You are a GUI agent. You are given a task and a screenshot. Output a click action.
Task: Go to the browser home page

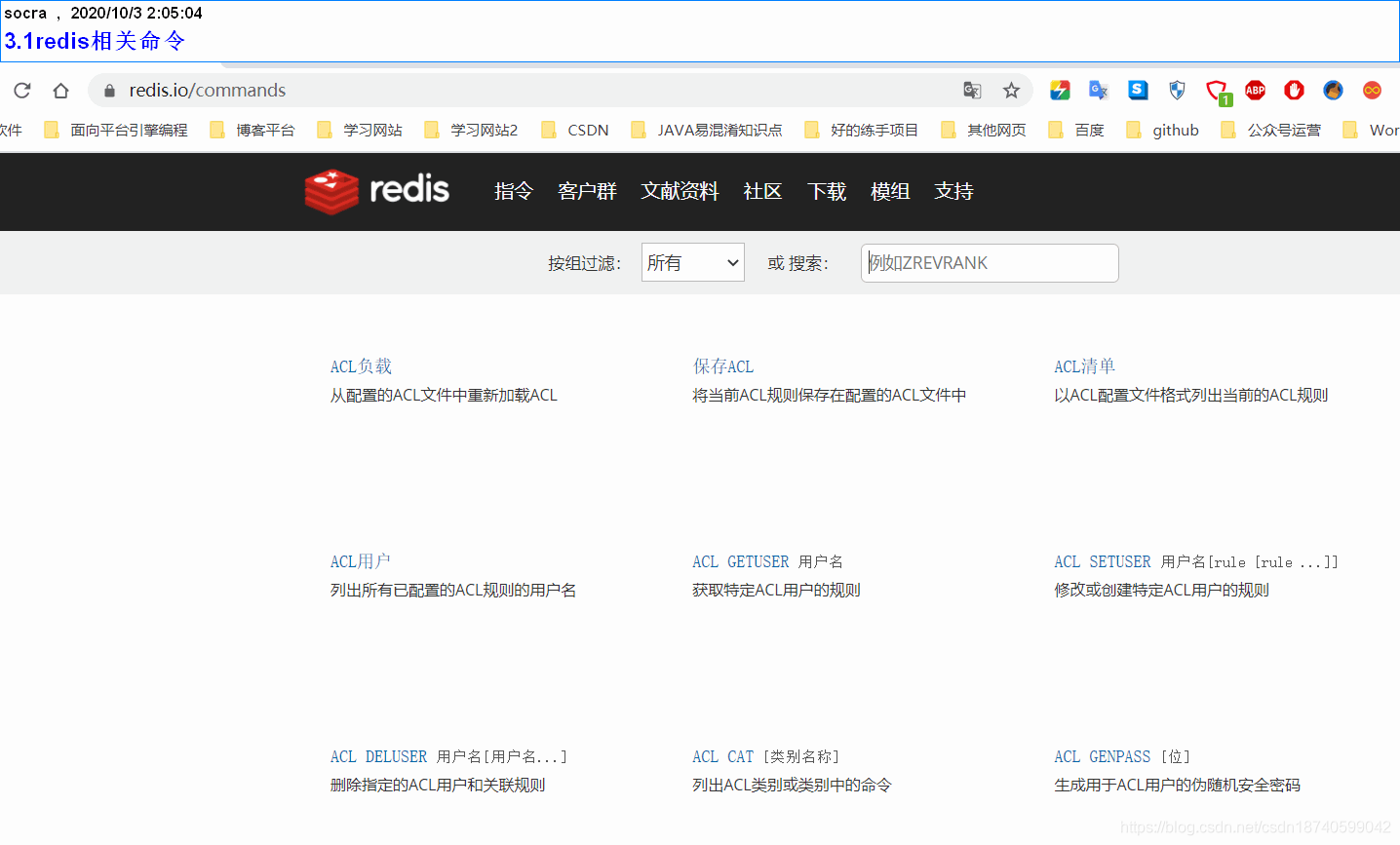[x=60, y=91]
